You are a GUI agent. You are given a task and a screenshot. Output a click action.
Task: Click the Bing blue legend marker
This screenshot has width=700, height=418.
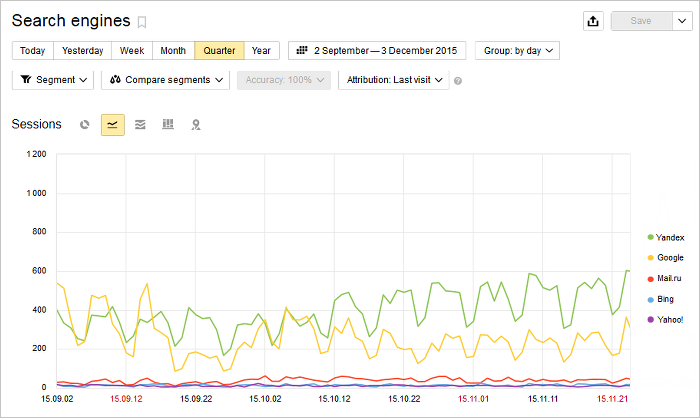[650, 299]
